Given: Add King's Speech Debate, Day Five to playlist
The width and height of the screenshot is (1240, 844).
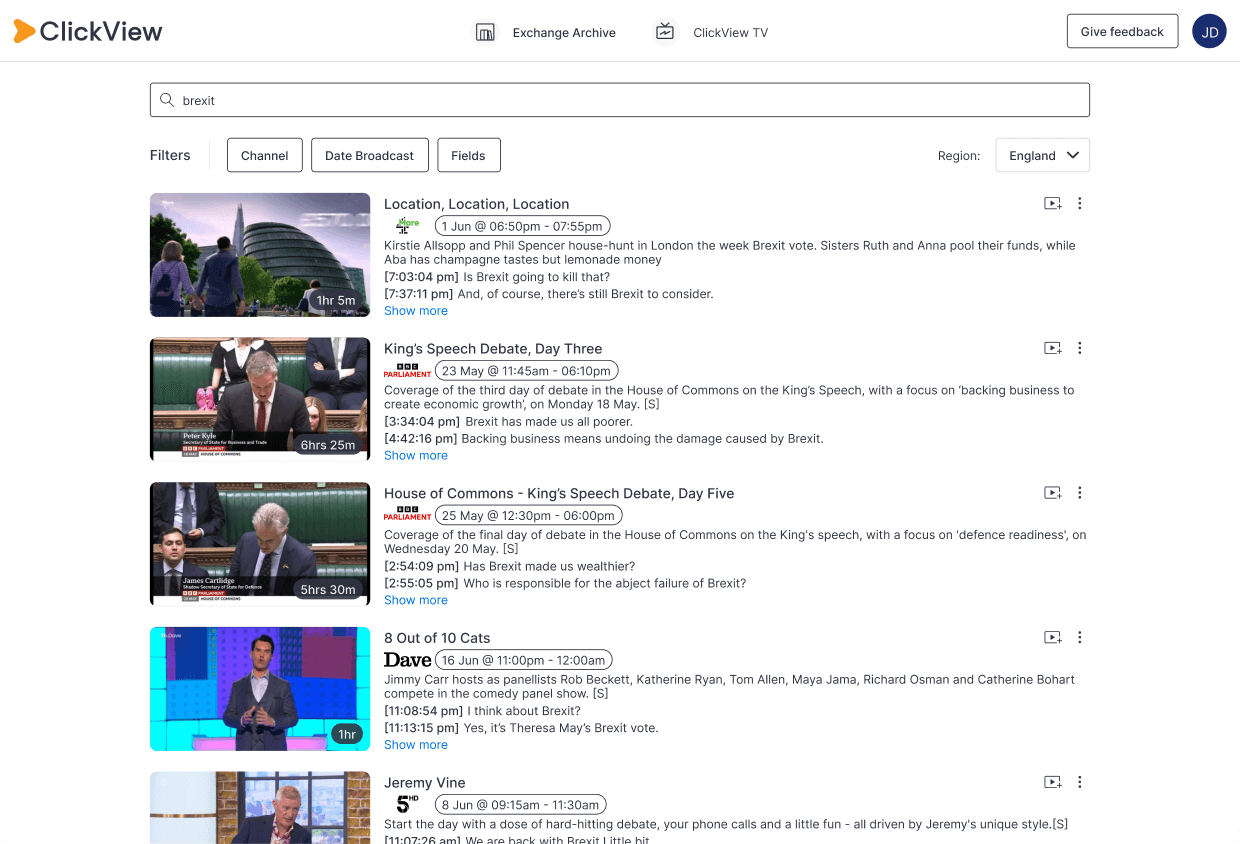Looking at the screenshot, I should 1053,493.
